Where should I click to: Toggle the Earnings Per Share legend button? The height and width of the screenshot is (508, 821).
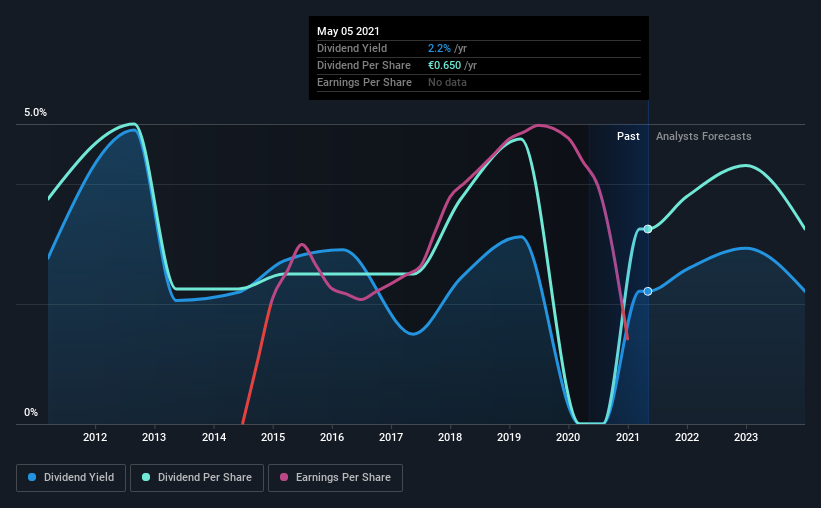coord(335,478)
